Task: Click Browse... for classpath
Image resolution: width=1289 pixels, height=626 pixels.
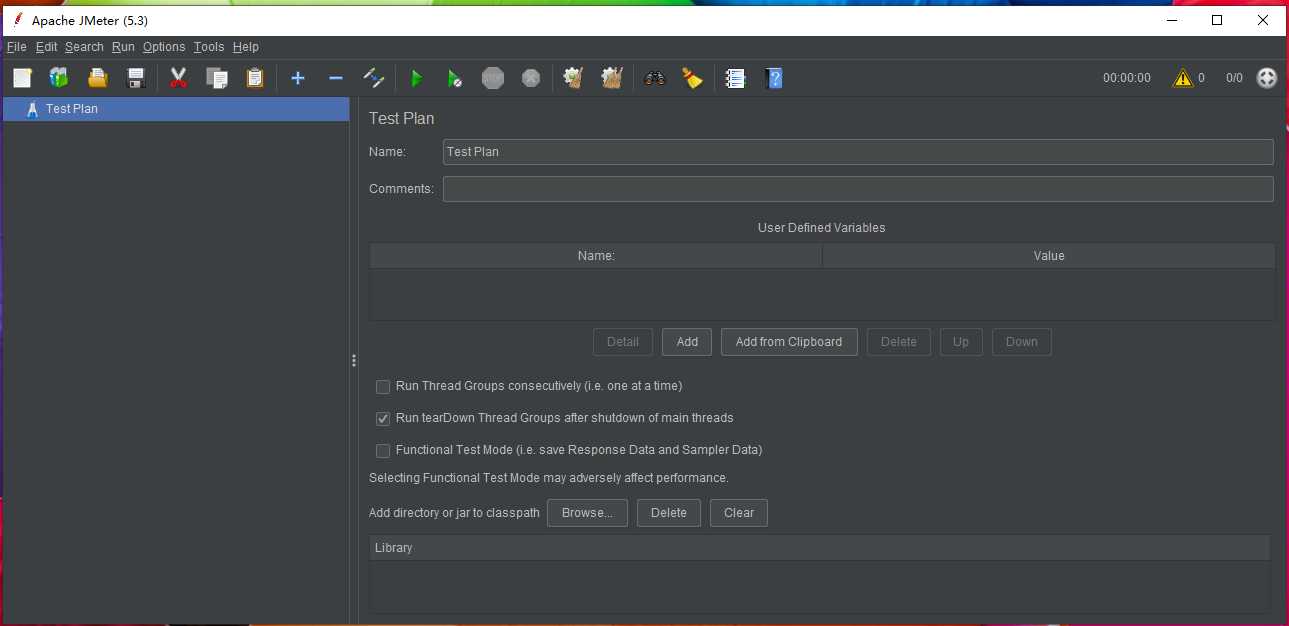Action: [587, 513]
